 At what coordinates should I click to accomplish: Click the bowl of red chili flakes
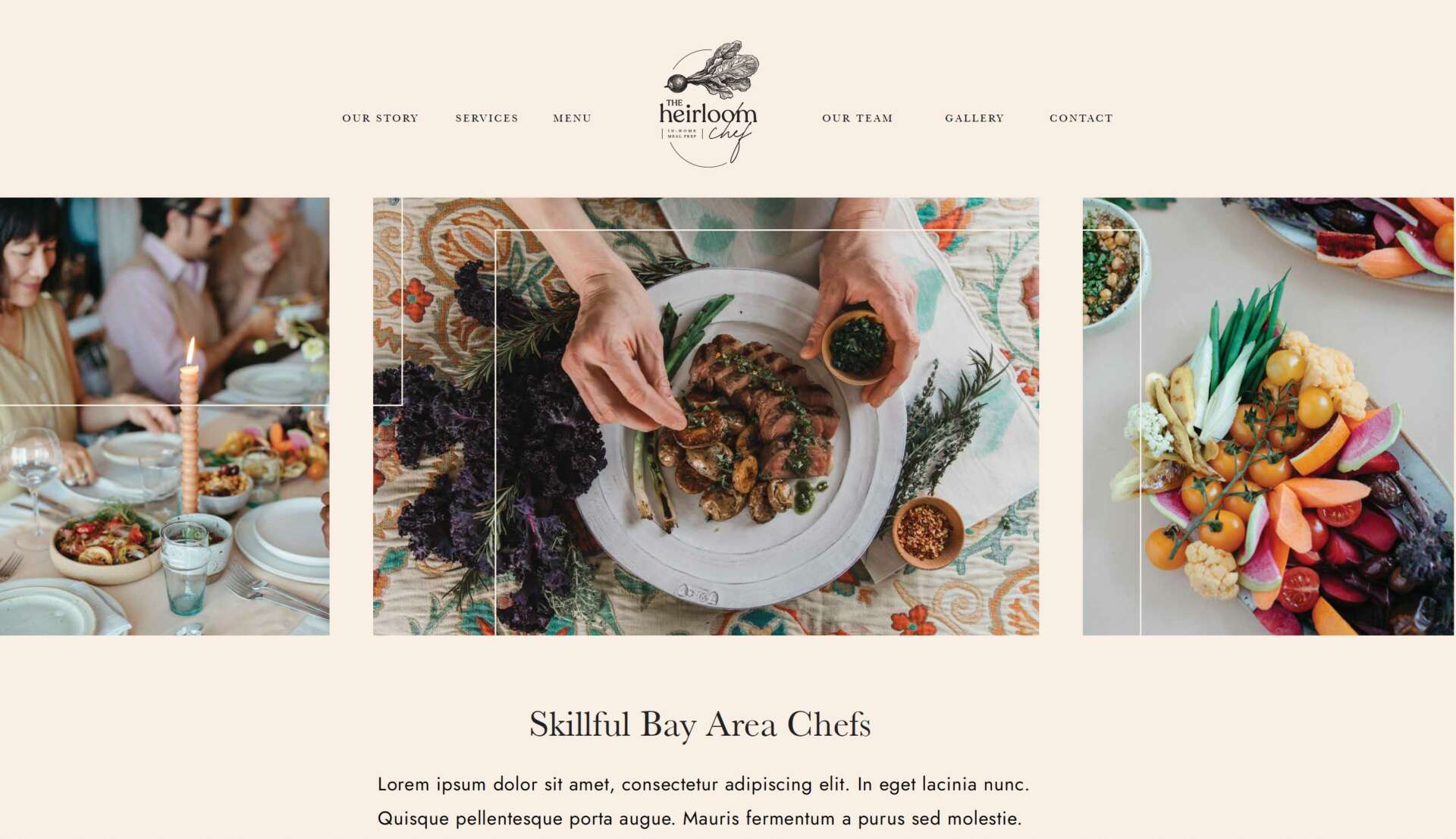point(927,532)
